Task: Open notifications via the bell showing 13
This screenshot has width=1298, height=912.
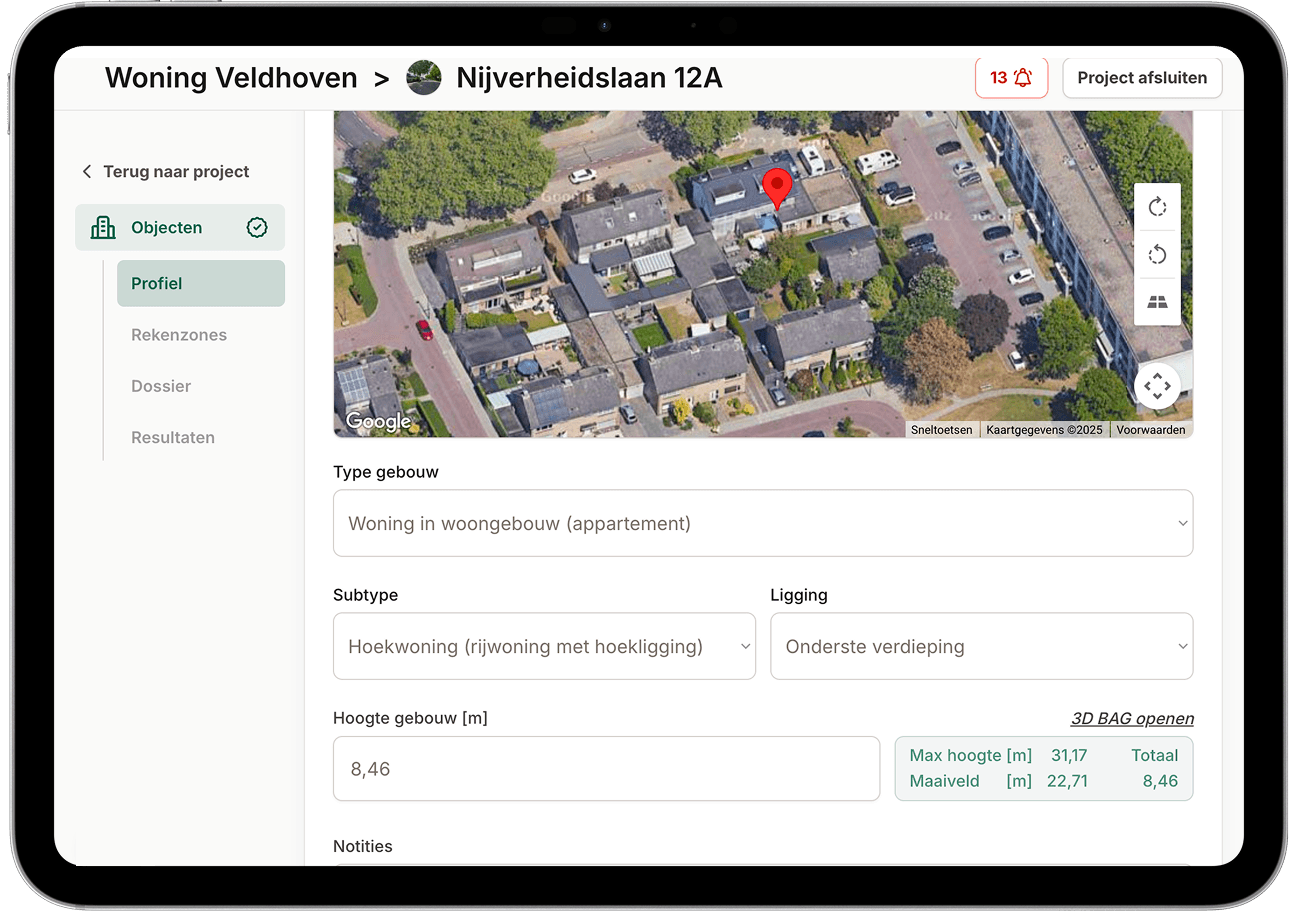Action: [x=1011, y=77]
